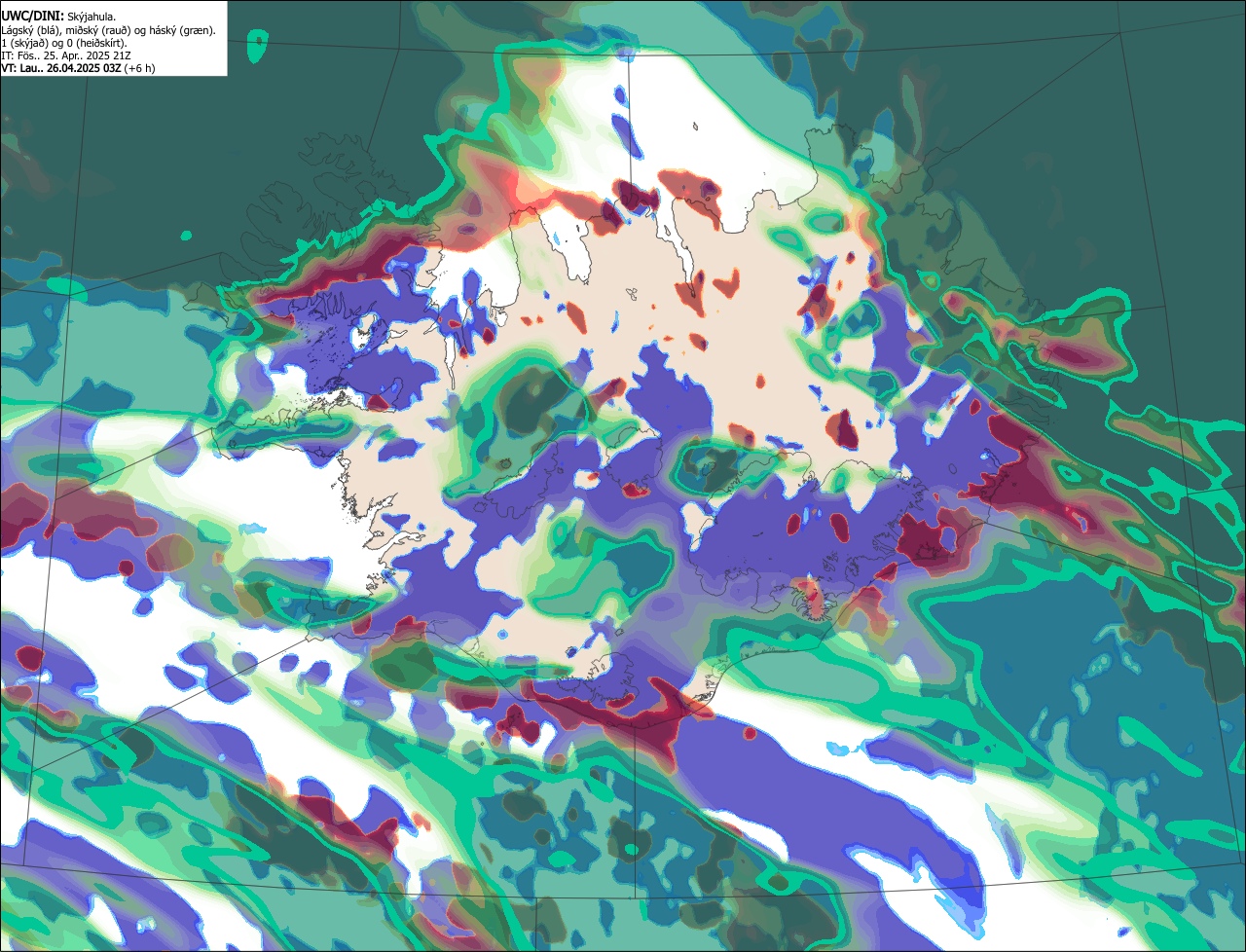
Task: Click the forecast offset '(+6 h)'
Action: (x=139, y=68)
